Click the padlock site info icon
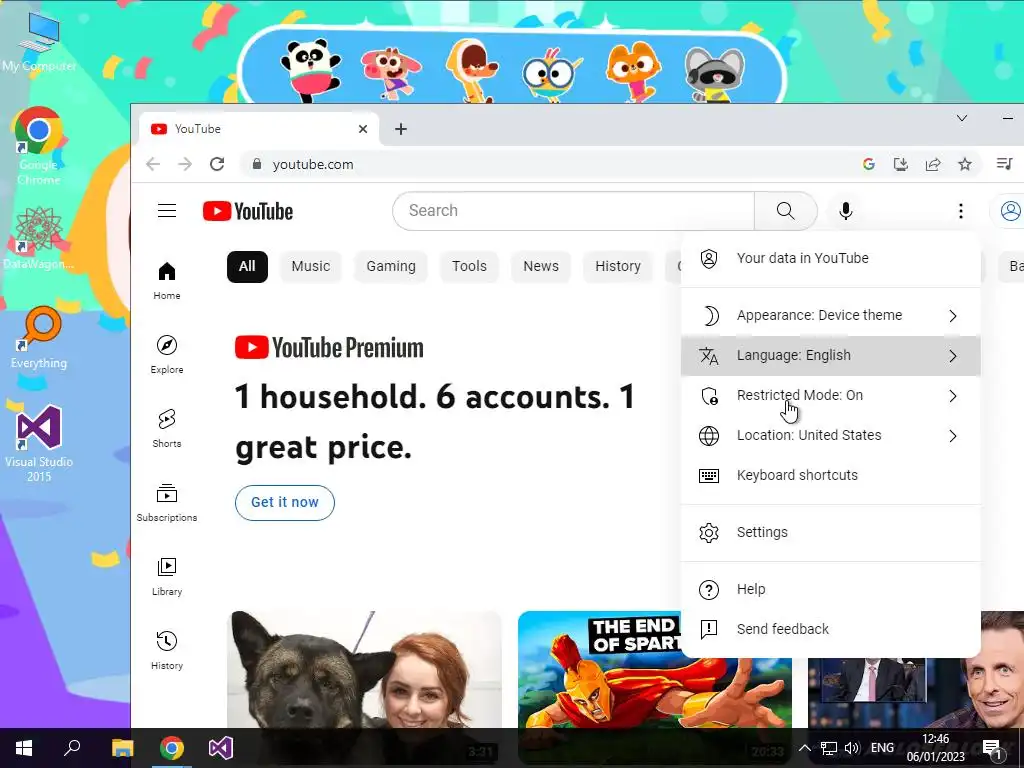 (x=257, y=164)
